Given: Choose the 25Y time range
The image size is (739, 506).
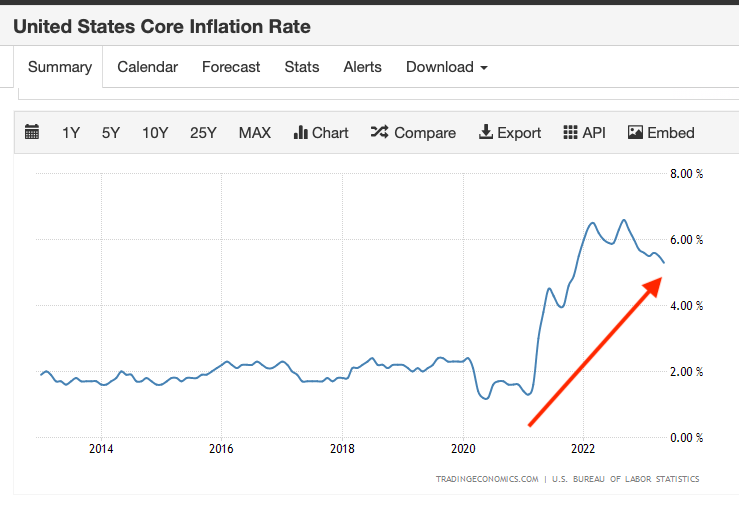Looking at the screenshot, I should pos(203,132).
